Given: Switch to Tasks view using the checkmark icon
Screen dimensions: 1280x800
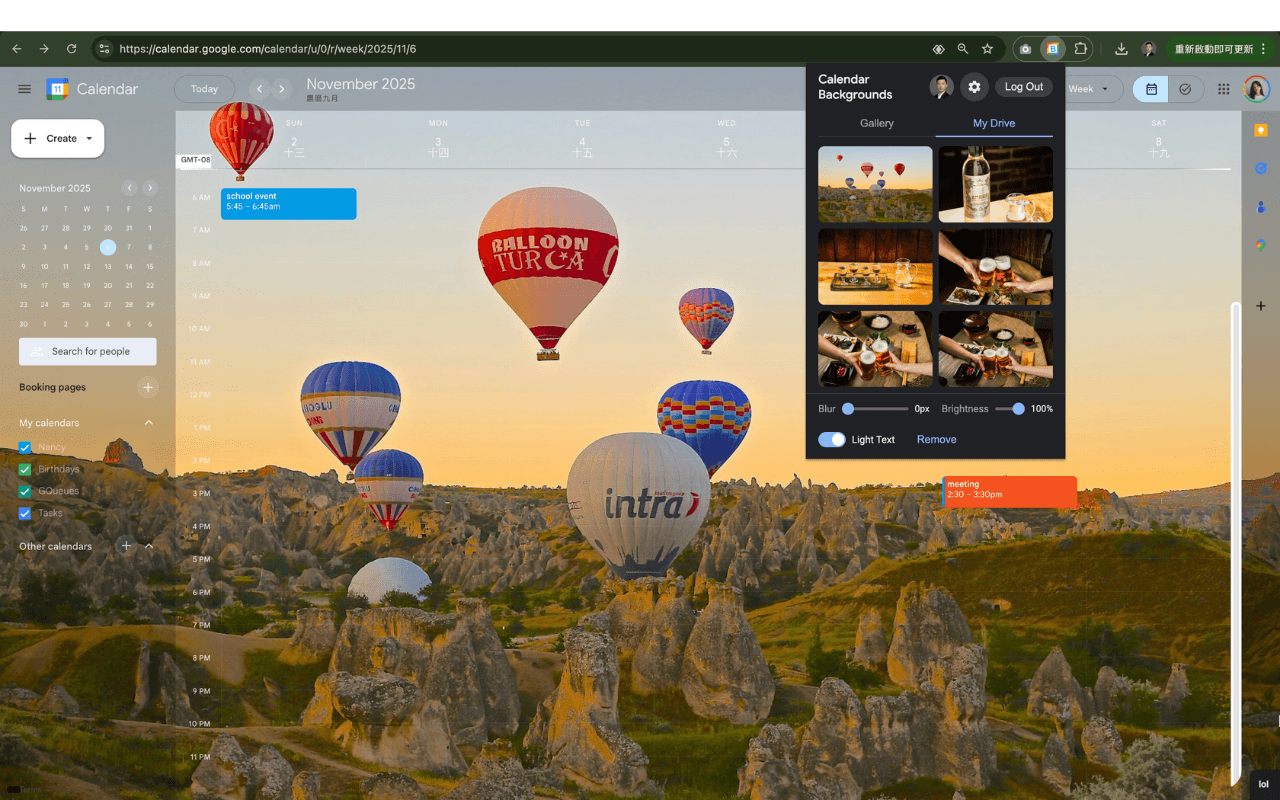Looking at the screenshot, I should tap(1186, 89).
